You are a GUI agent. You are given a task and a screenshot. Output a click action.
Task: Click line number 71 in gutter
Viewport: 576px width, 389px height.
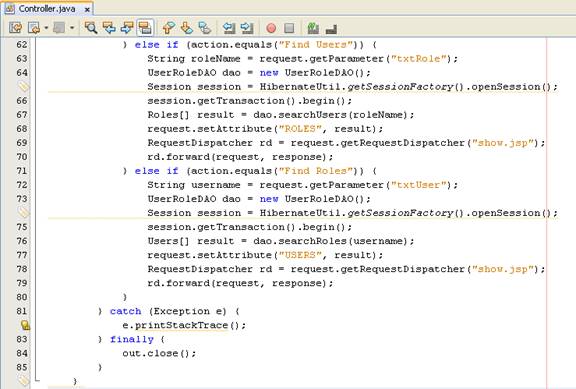(x=22, y=171)
